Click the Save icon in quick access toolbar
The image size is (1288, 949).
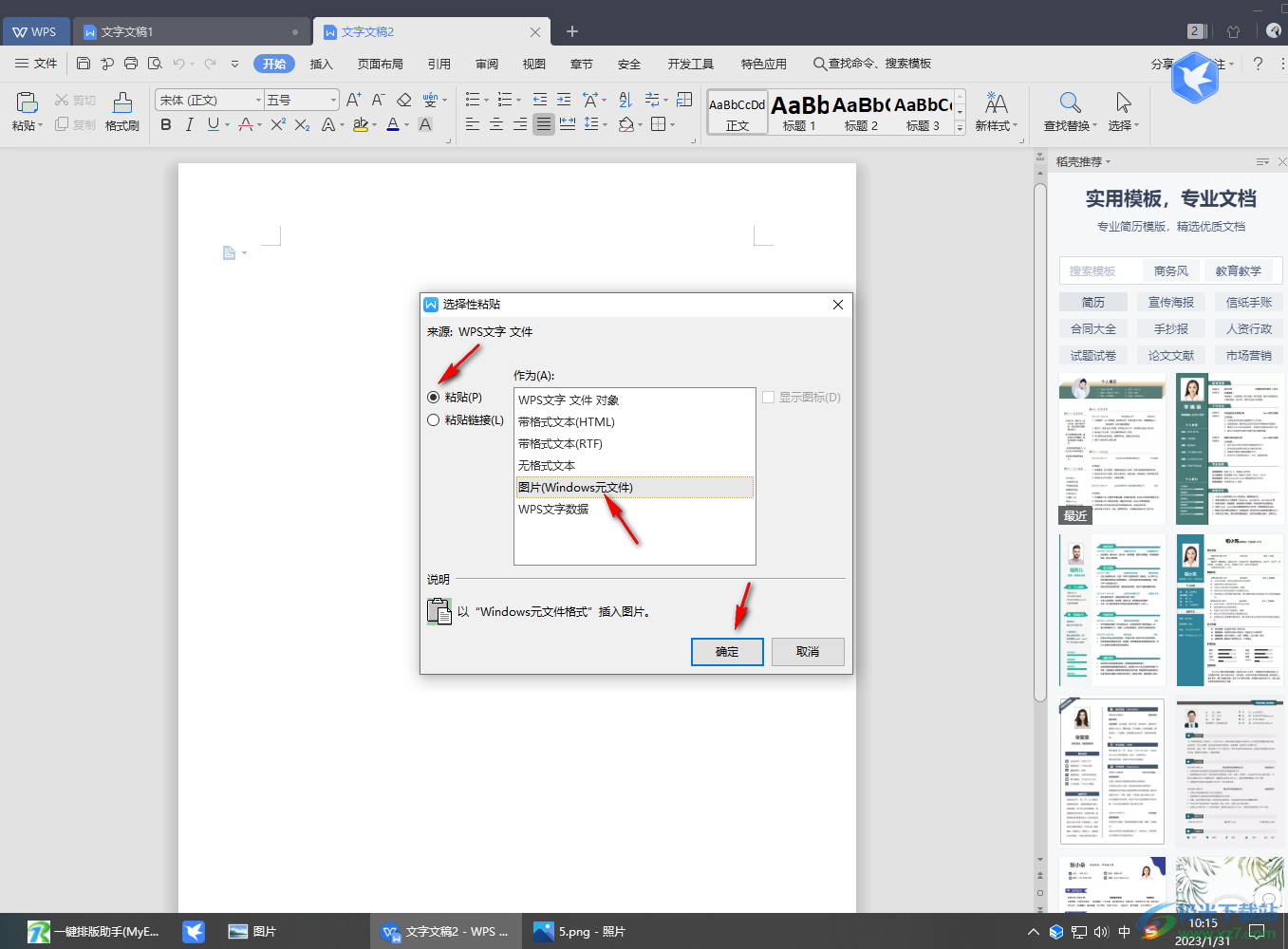(x=84, y=64)
